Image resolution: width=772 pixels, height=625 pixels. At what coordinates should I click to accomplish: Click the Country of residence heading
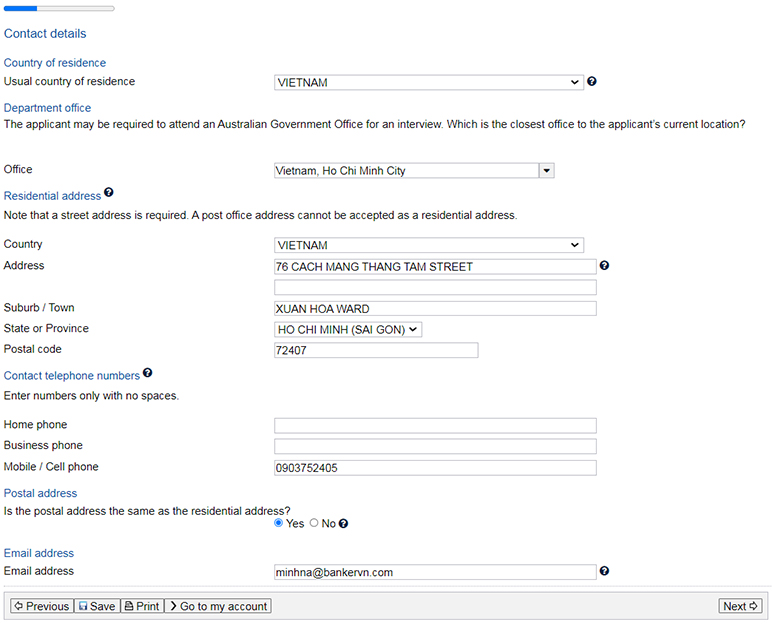(x=55, y=63)
